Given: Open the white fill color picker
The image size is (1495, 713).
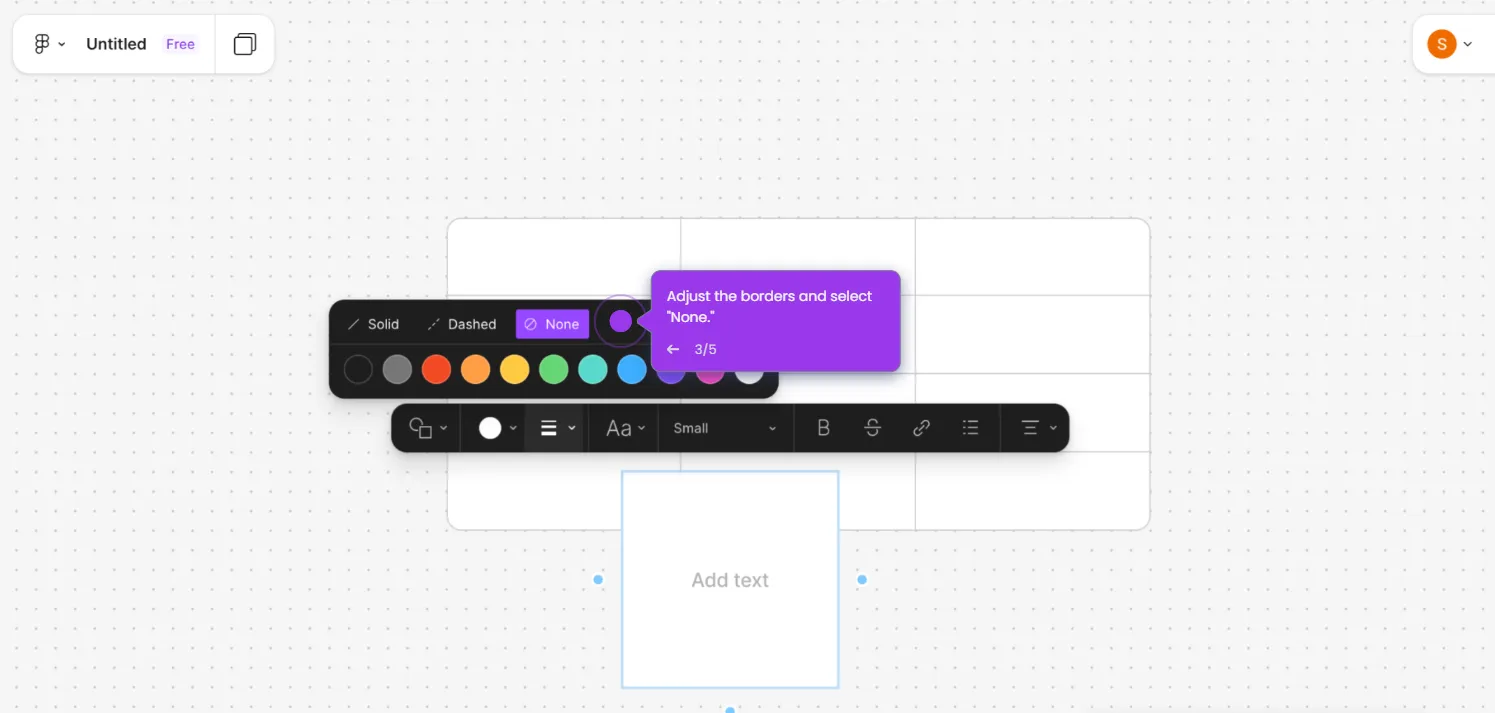Looking at the screenshot, I should point(490,428).
